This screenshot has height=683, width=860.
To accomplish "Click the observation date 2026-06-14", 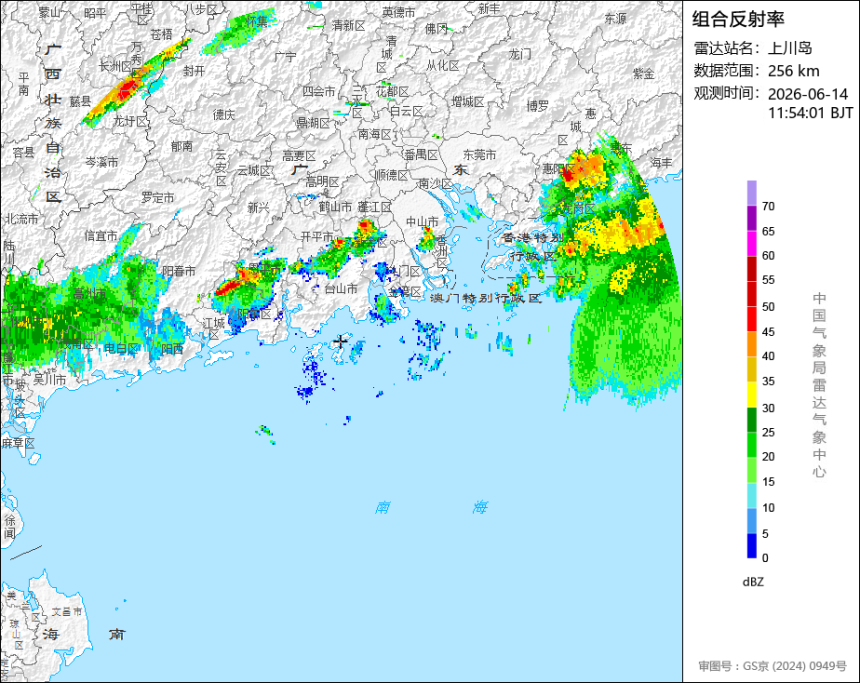I will point(808,94).
